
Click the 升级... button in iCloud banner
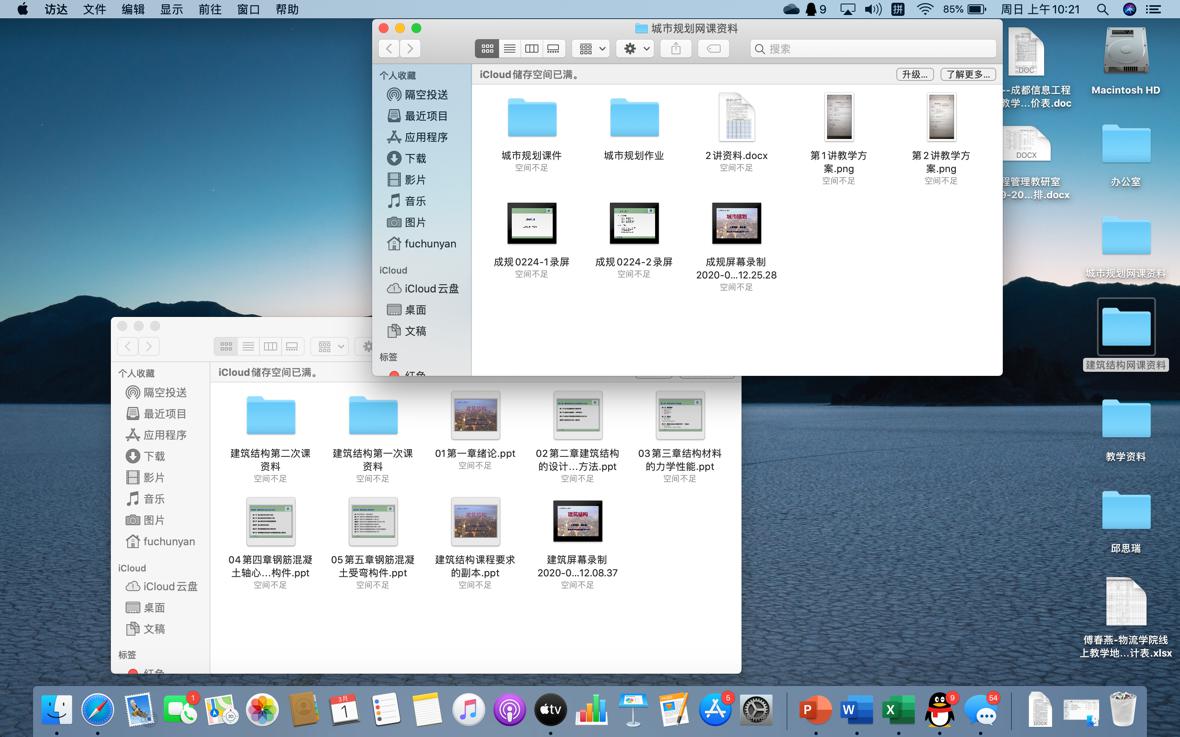914,74
